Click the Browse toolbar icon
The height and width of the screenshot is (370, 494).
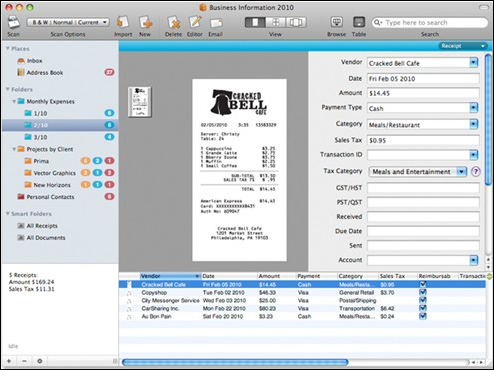(x=337, y=22)
